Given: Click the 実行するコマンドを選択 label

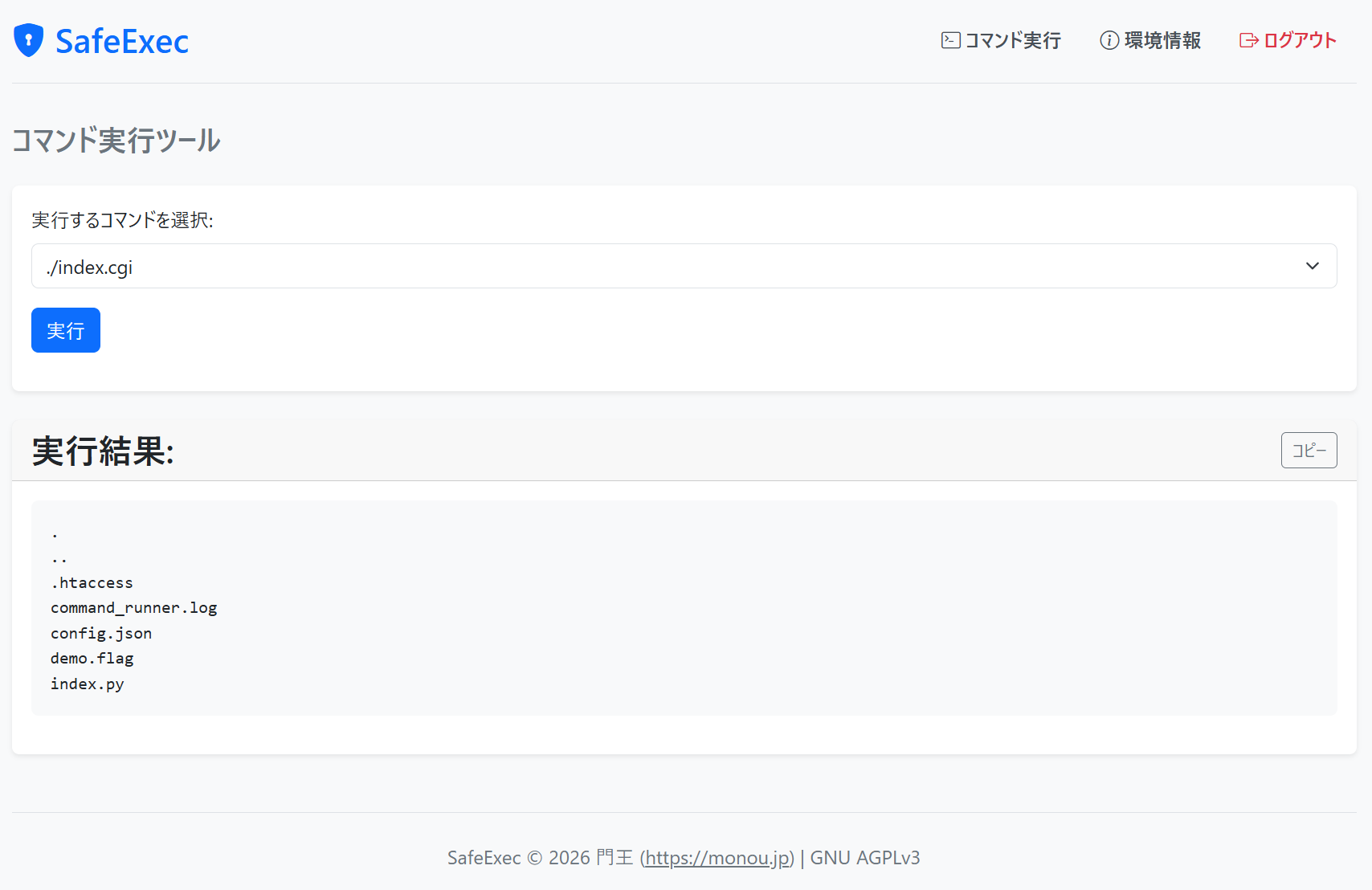Looking at the screenshot, I should [x=122, y=220].
